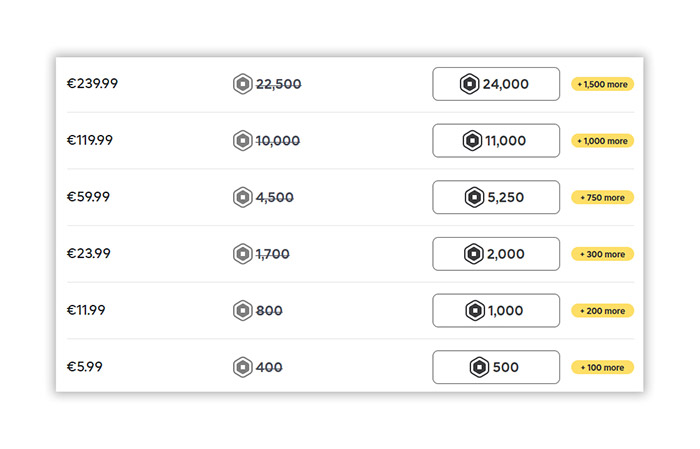The image size is (700, 449).
Task: Select the 5,250 Robux package button
Action: click(x=496, y=197)
